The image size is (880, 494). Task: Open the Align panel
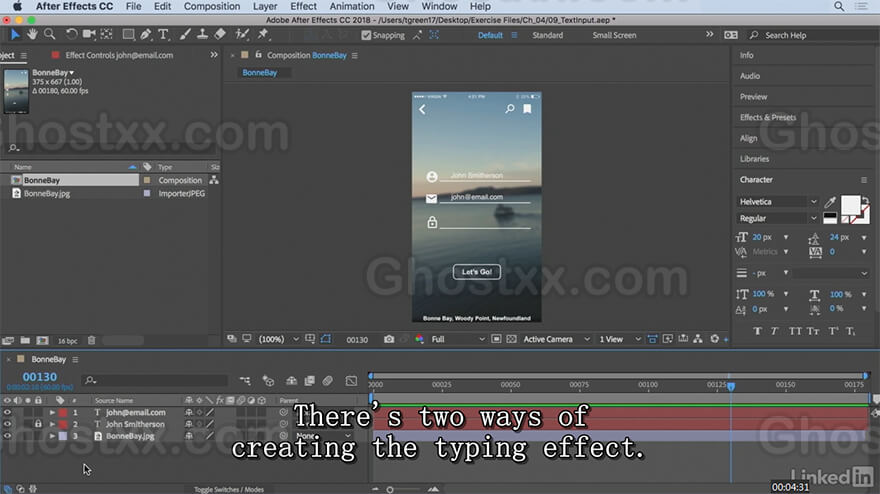748,138
